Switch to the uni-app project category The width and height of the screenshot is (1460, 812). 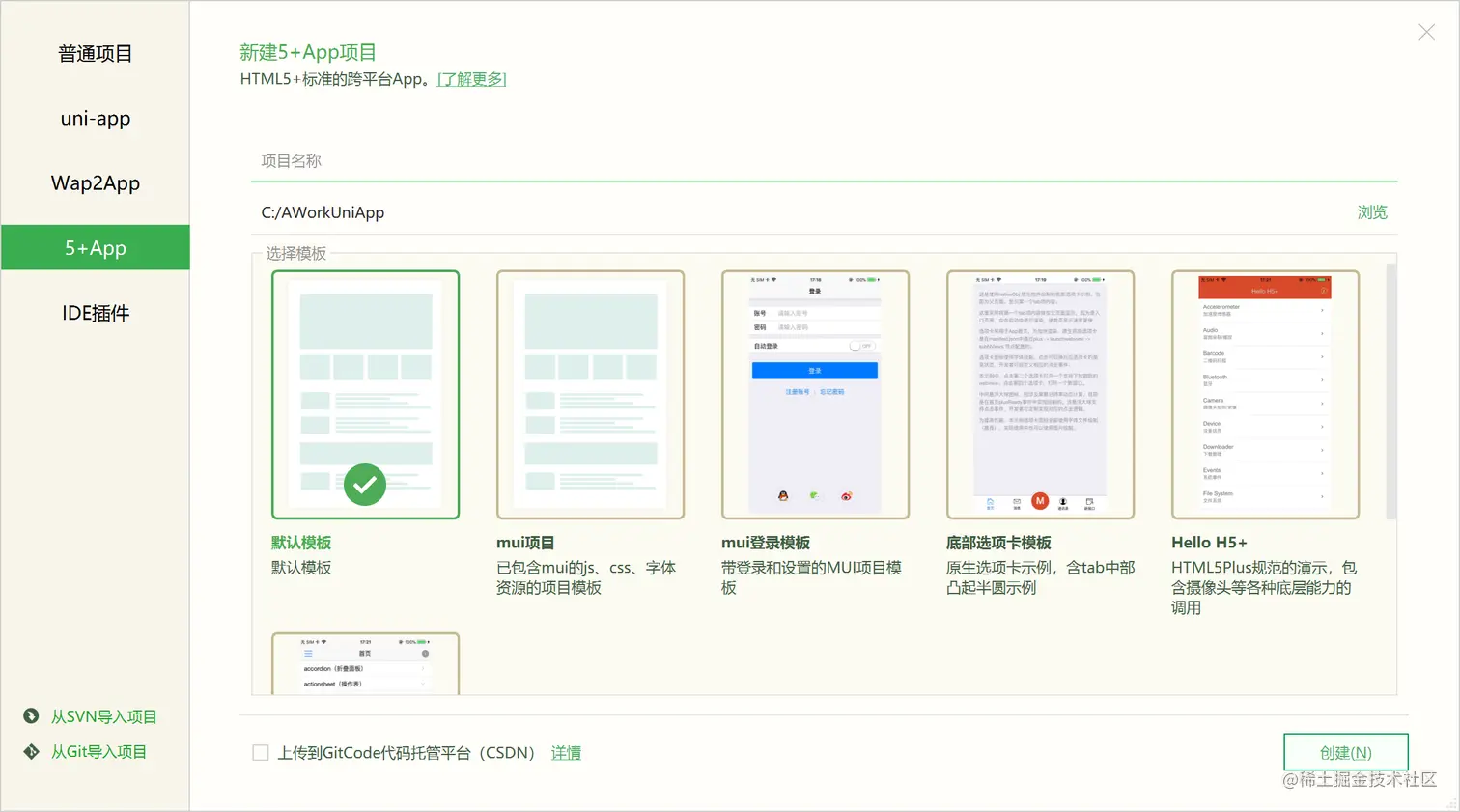pyautogui.click(x=95, y=118)
